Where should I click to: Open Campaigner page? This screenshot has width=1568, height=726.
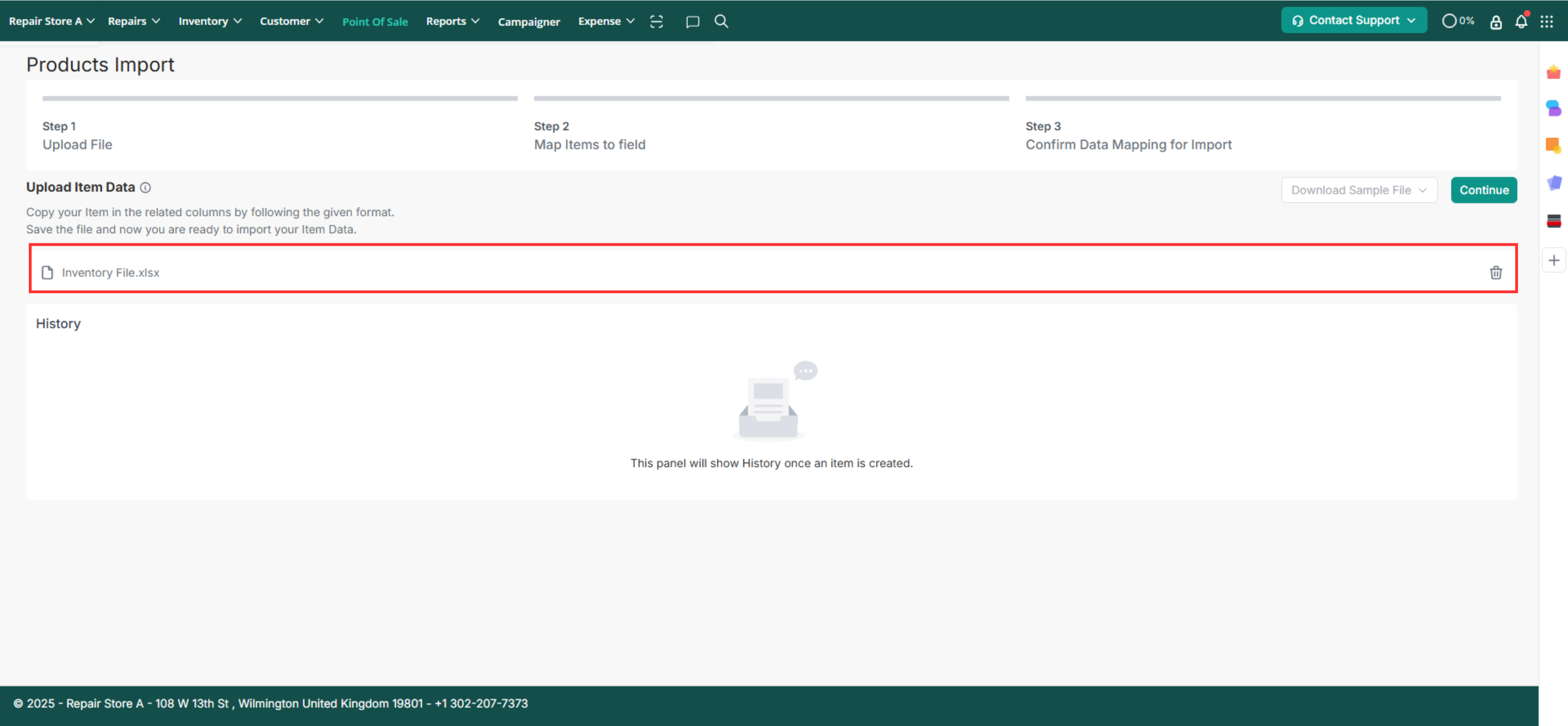[528, 22]
